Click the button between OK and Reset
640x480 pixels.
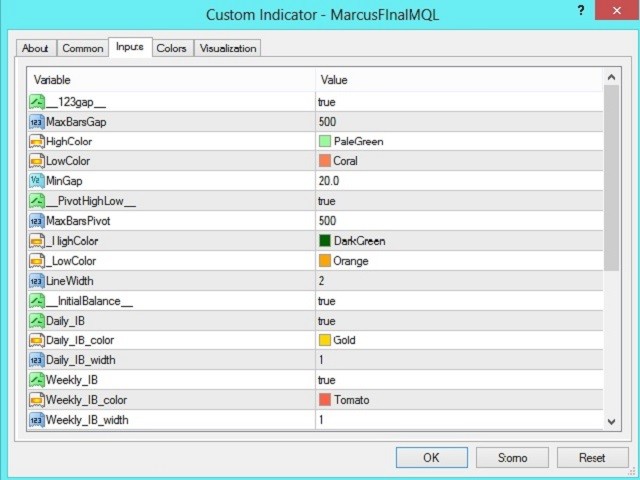[x=512, y=458]
